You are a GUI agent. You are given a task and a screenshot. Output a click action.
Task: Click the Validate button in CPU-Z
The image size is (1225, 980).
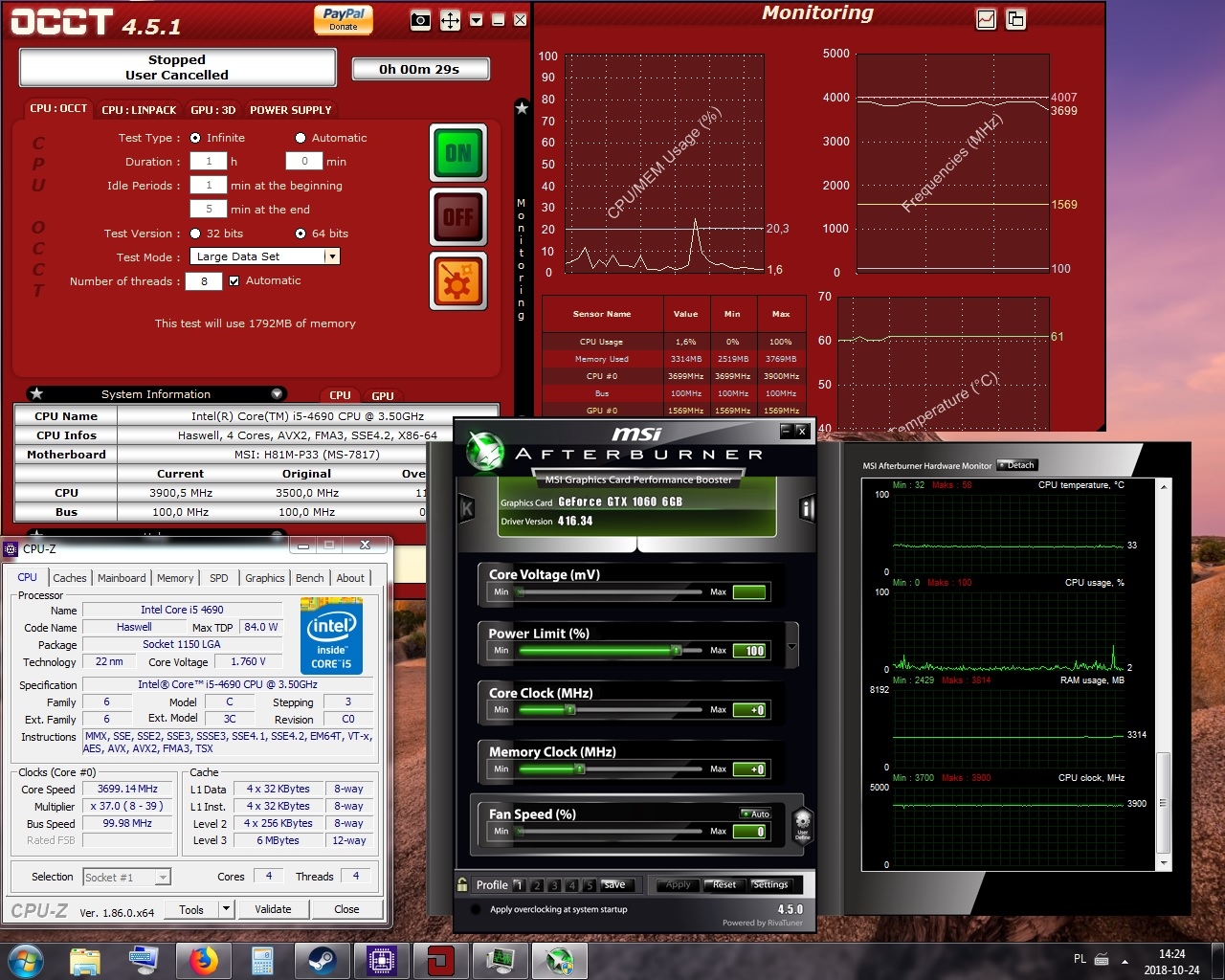click(273, 909)
